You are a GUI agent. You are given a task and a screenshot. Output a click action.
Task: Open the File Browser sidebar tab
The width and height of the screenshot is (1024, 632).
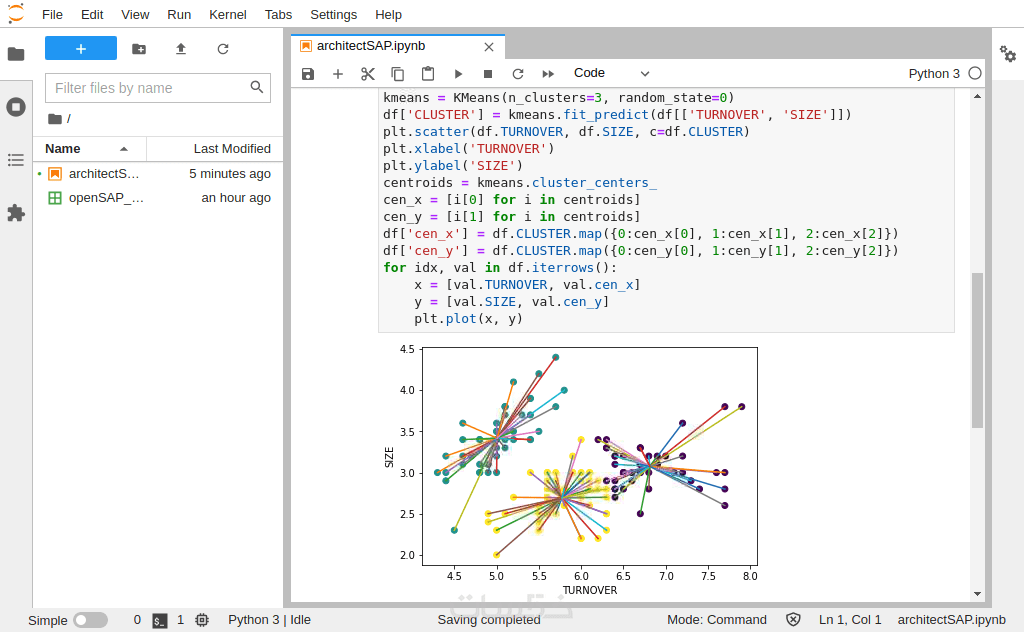[16, 54]
